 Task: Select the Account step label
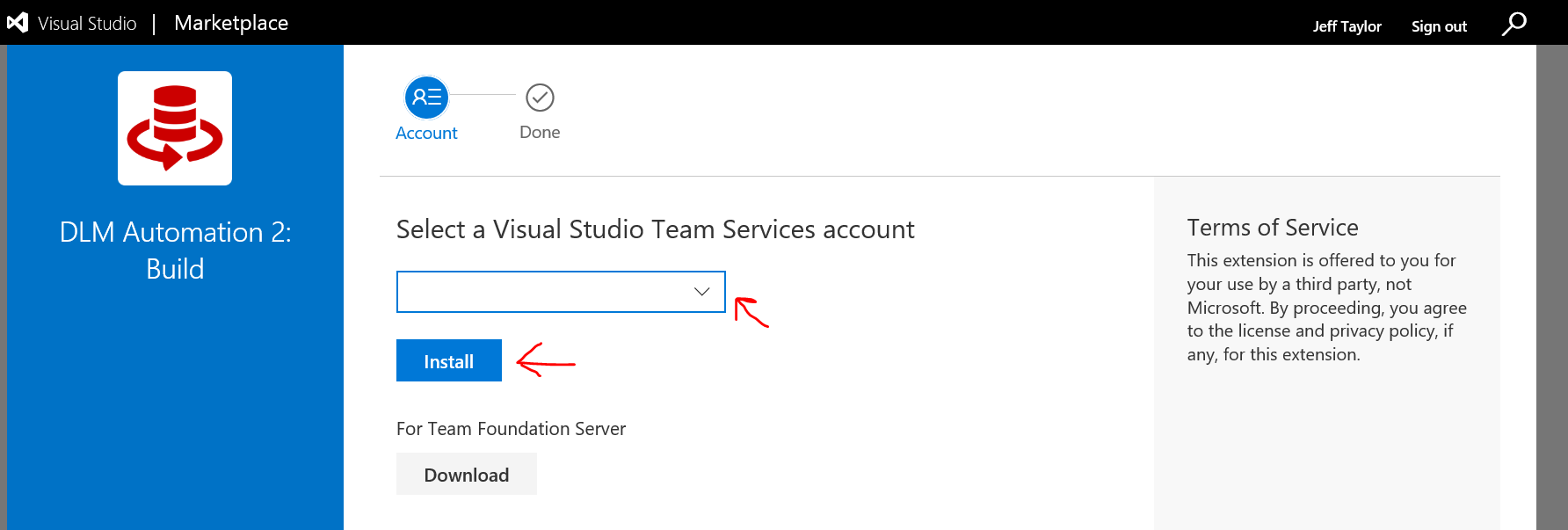click(426, 133)
